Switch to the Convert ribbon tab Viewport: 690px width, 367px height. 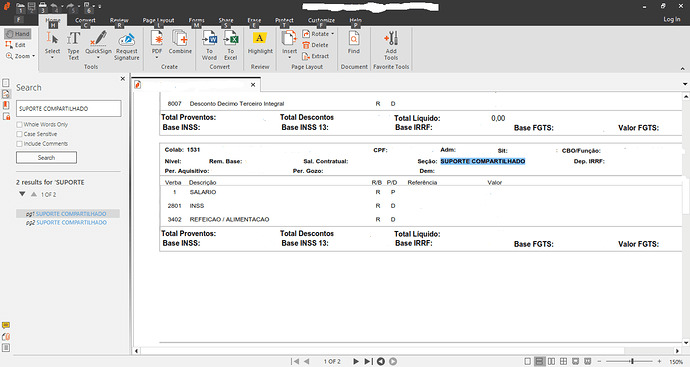85,20
